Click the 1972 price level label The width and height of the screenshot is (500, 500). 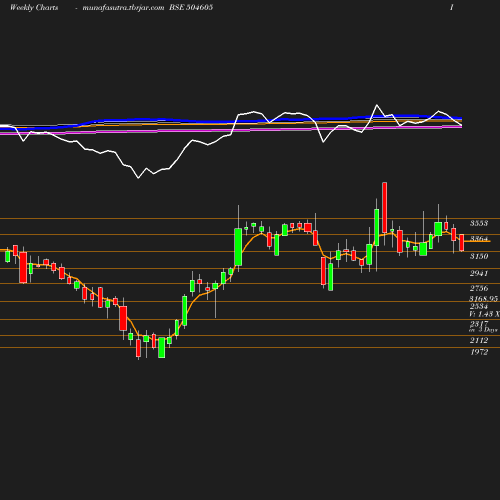tap(479, 352)
